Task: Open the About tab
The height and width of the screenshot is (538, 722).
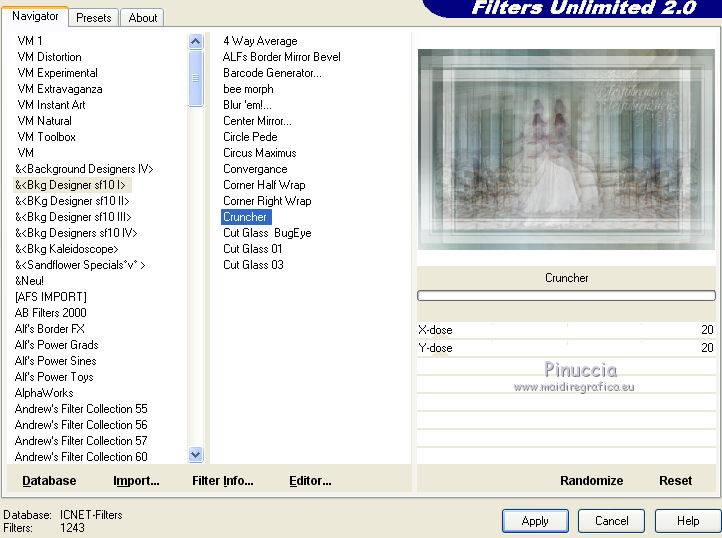Action: coord(143,18)
